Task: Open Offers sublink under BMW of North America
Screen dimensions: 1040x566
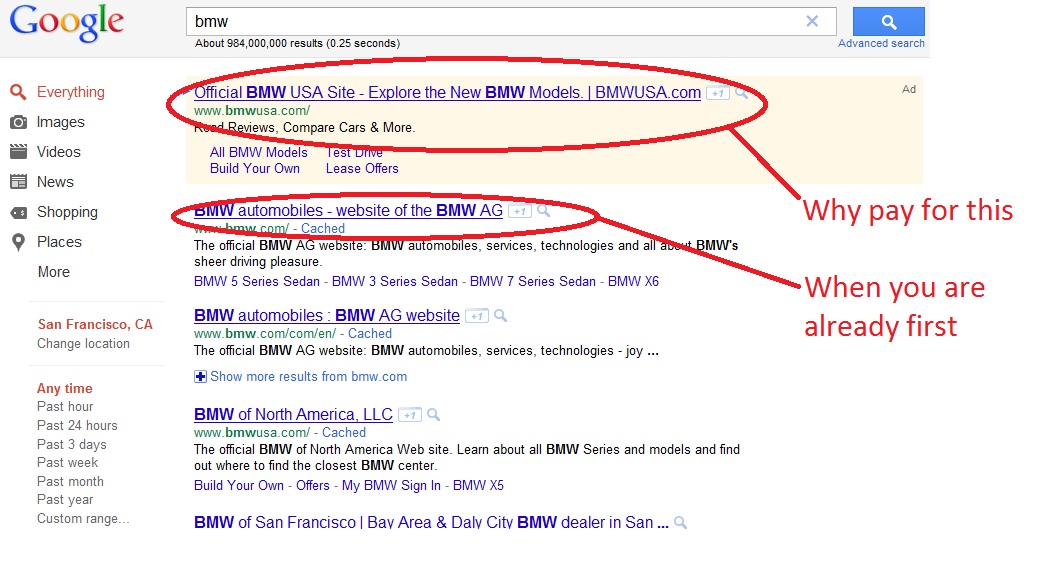Action: click(x=312, y=485)
